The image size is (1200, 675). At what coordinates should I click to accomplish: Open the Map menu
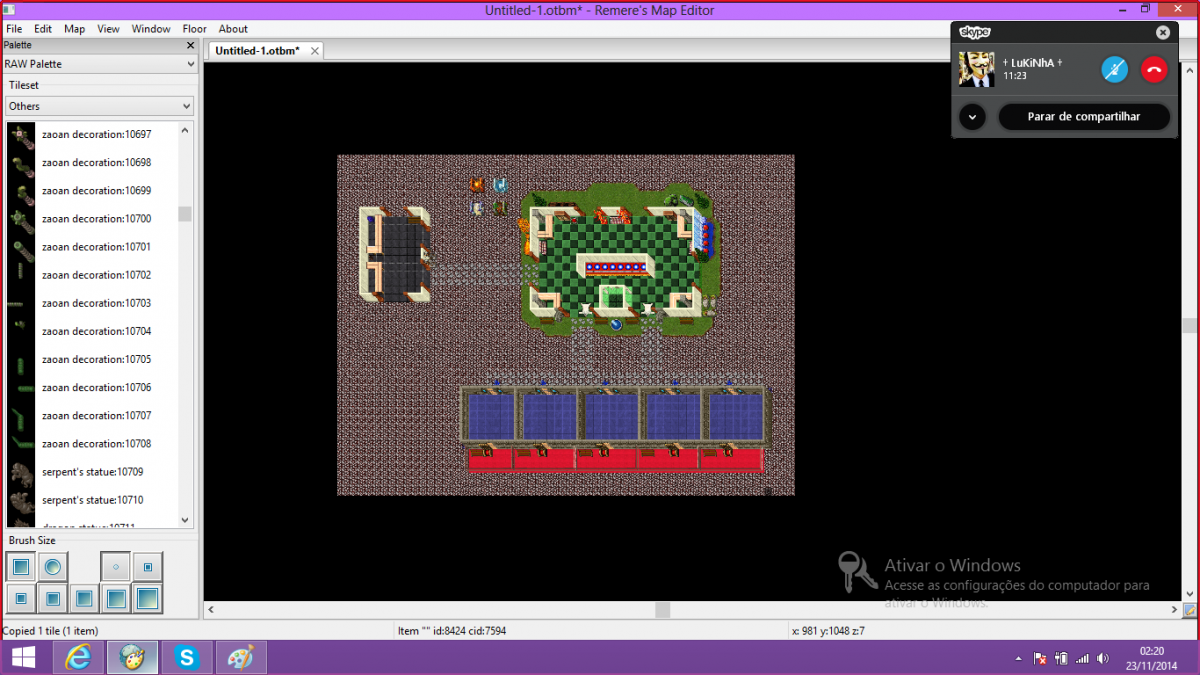(75, 29)
